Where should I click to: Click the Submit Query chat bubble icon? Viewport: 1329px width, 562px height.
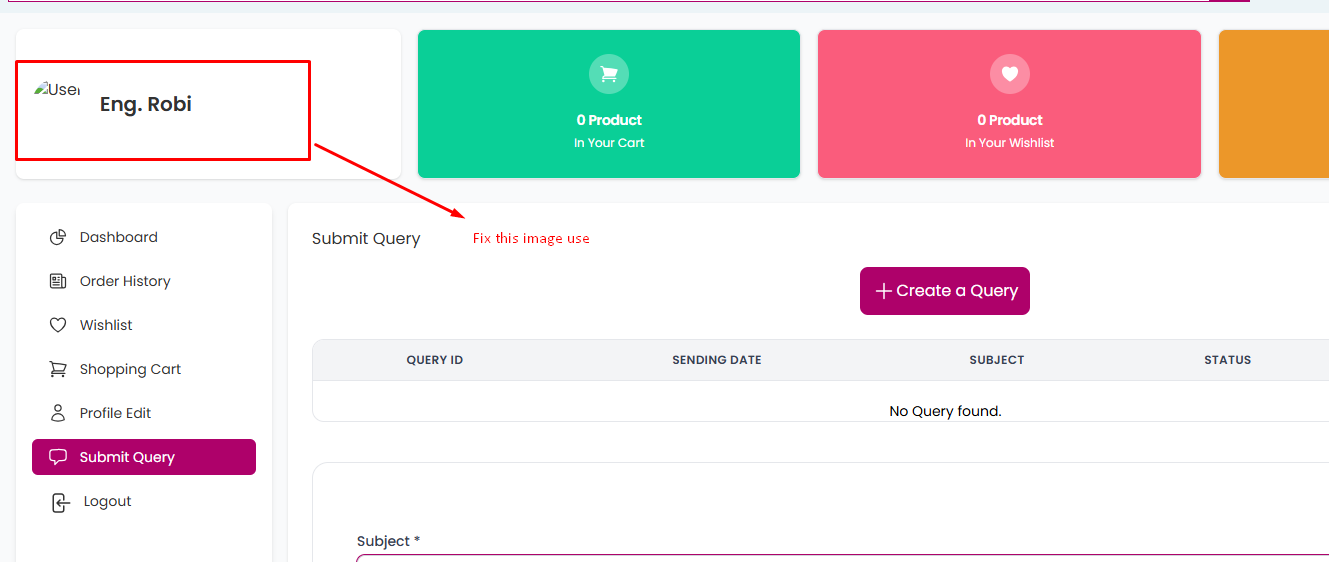[x=58, y=457]
